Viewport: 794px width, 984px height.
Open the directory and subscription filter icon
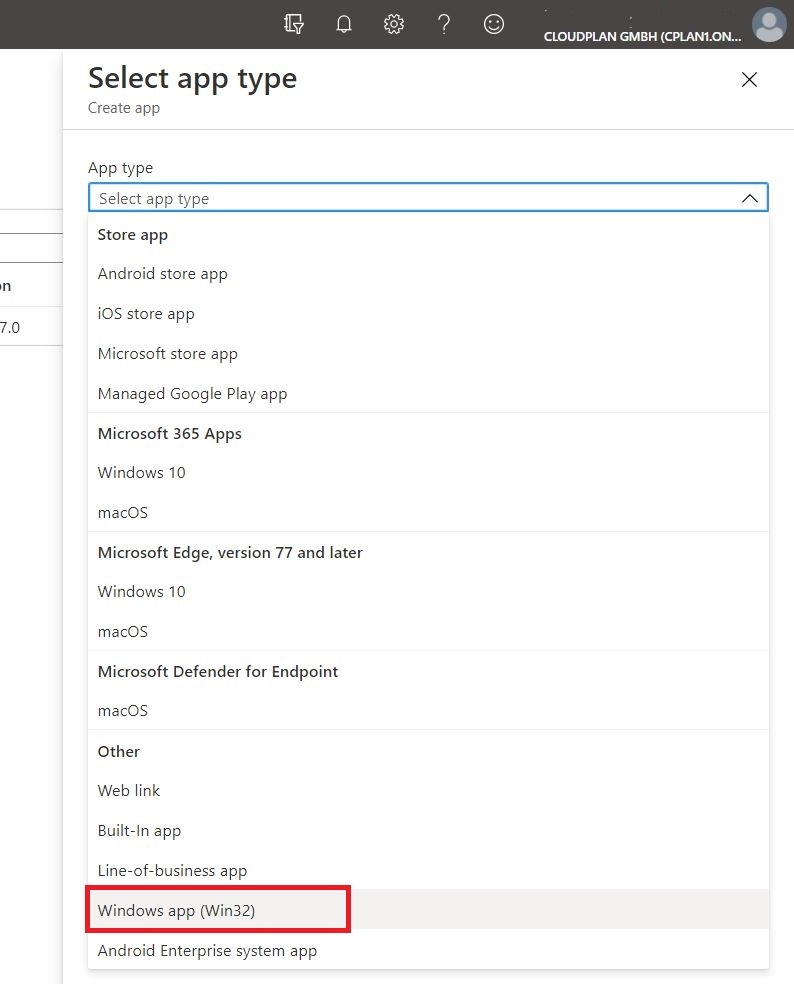(293, 24)
